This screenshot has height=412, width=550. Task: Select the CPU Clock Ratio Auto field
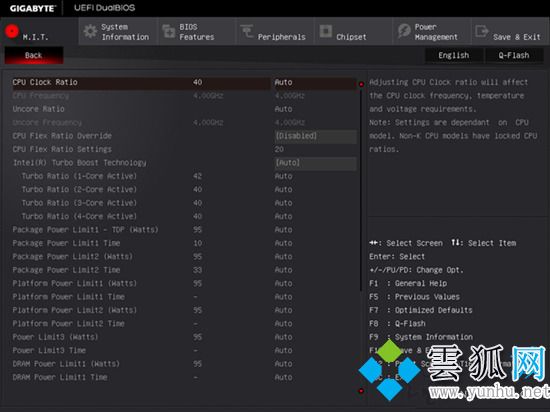click(315, 82)
